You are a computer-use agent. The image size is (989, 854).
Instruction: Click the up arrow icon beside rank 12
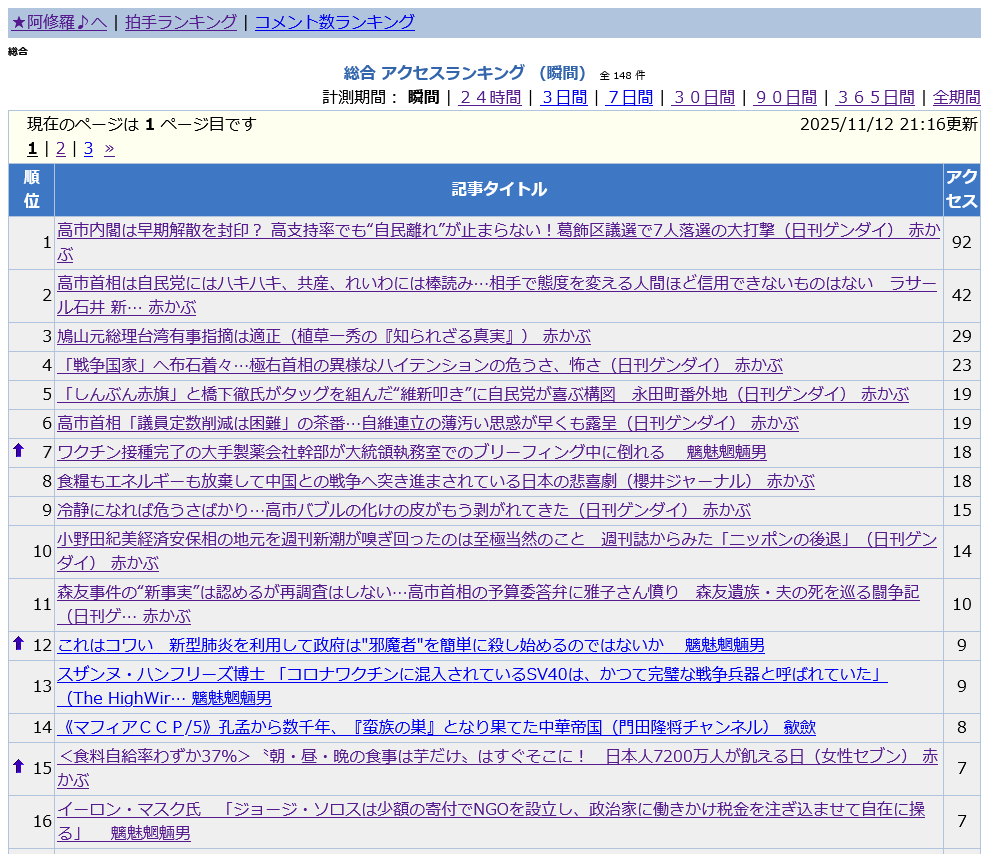pyautogui.click(x=18, y=644)
